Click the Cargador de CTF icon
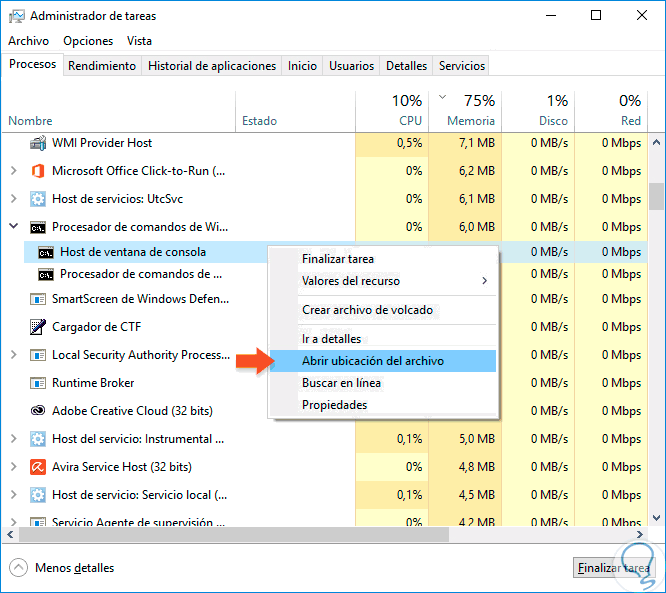 [x=38, y=327]
